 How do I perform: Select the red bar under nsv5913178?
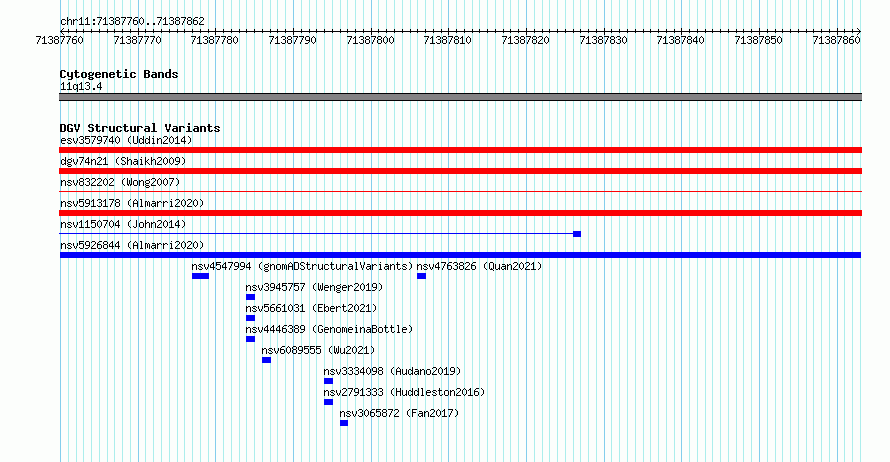tap(460, 213)
